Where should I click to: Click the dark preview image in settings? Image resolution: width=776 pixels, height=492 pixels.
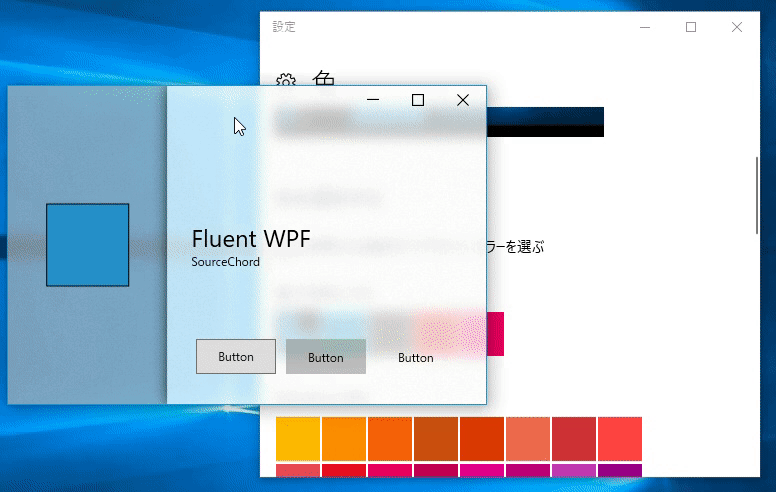(545, 122)
